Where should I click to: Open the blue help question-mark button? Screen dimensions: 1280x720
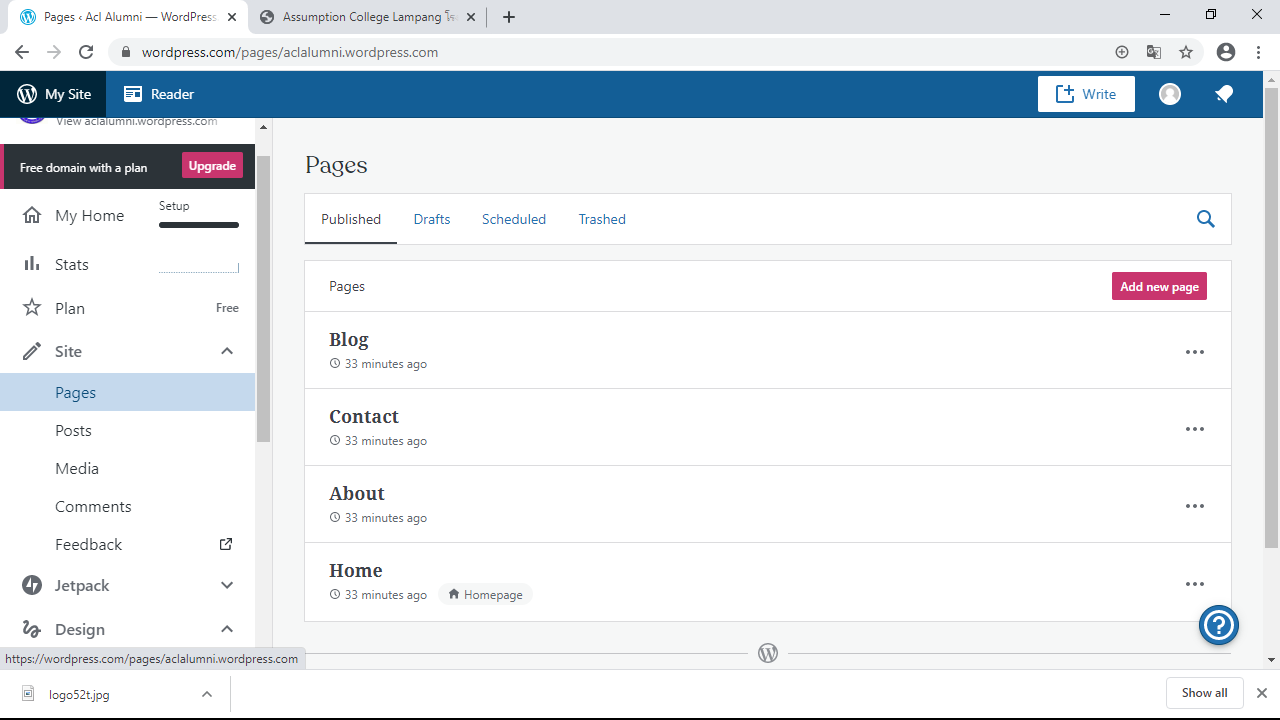(x=1219, y=626)
